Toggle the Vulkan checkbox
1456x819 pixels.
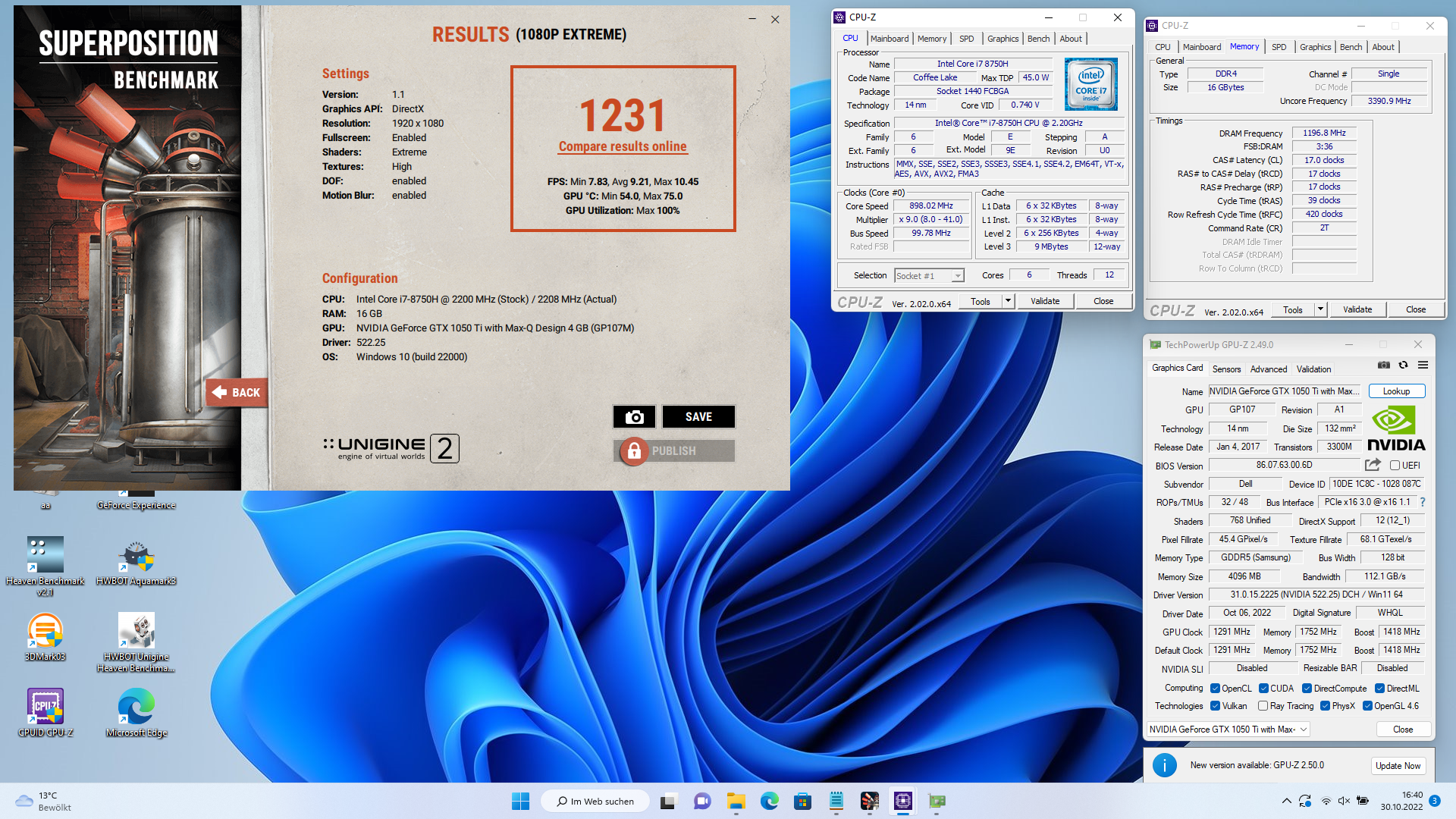tap(1215, 706)
